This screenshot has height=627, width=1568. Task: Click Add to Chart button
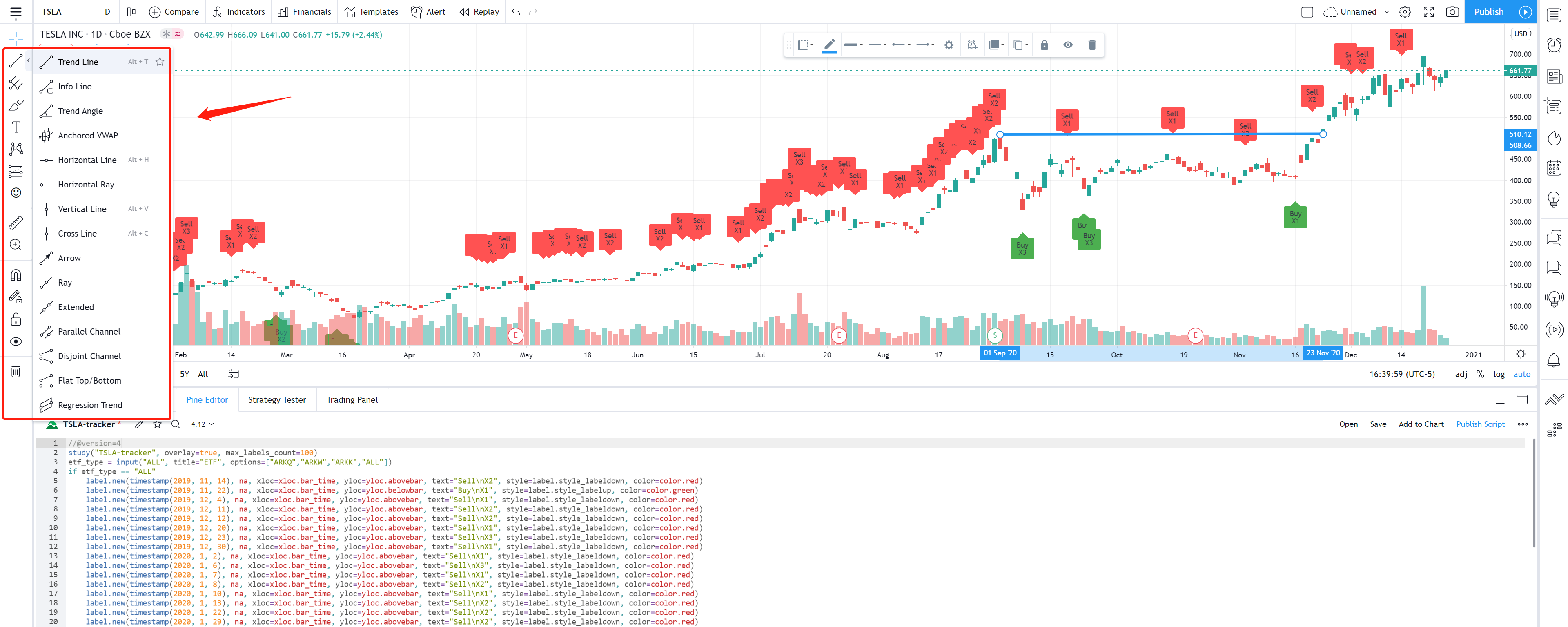coord(1421,424)
